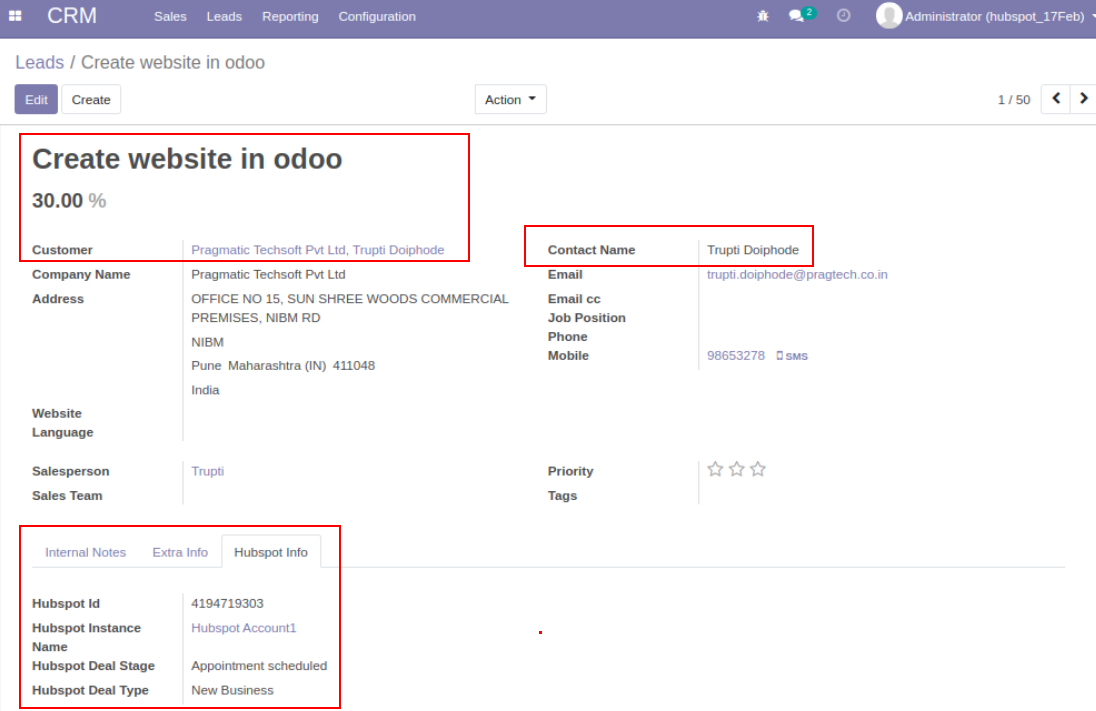The height and width of the screenshot is (711, 1096).
Task: Open the Action dropdown
Action: point(510,99)
